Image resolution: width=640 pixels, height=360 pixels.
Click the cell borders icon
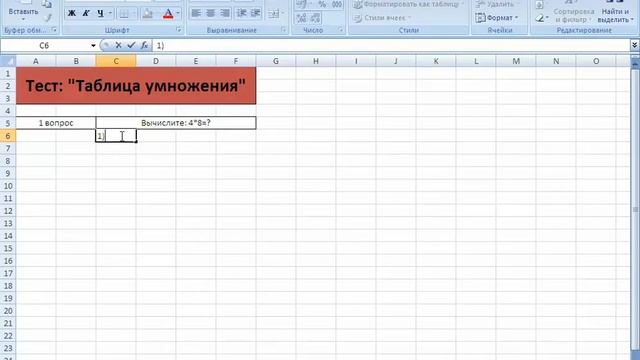124,13
